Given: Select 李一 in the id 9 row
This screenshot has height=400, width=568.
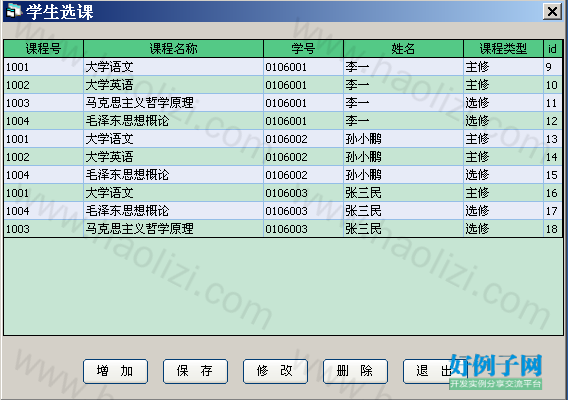Looking at the screenshot, I should [x=404, y=67].
